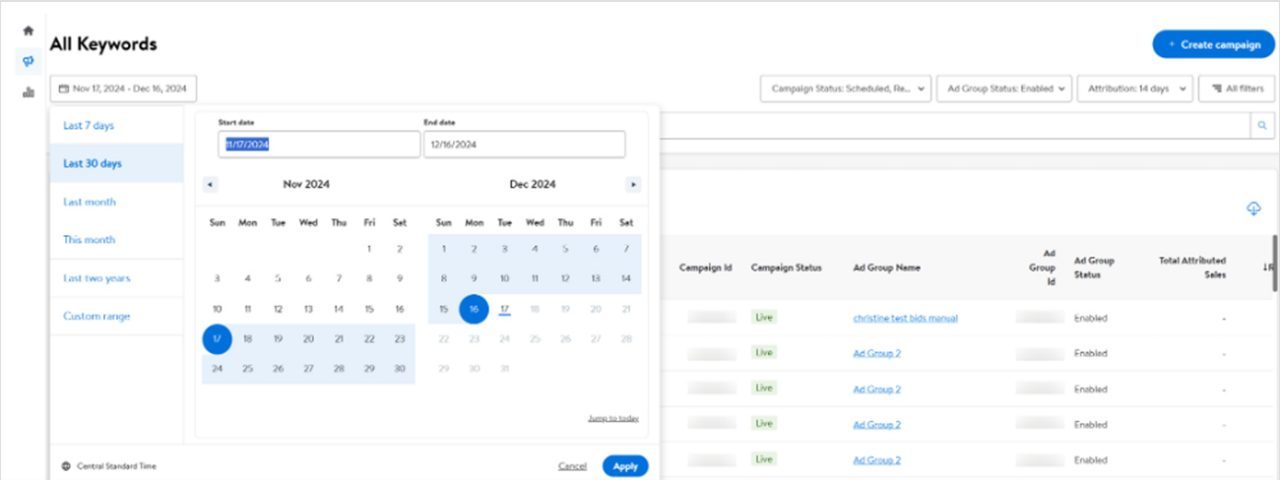Click the main search input field
Image resolution: width=1280 pixels, height=480 pixels.
(x=955, y=125)
